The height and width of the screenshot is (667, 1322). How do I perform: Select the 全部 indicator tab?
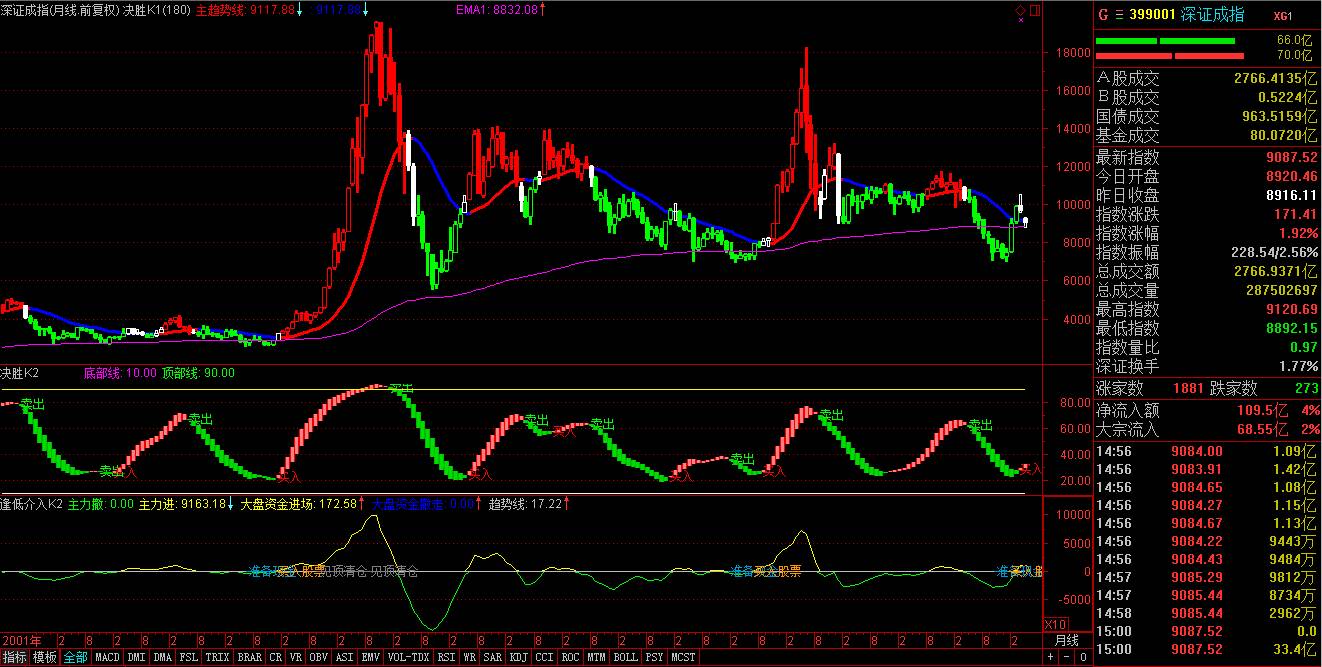click(x=76, y=658)
